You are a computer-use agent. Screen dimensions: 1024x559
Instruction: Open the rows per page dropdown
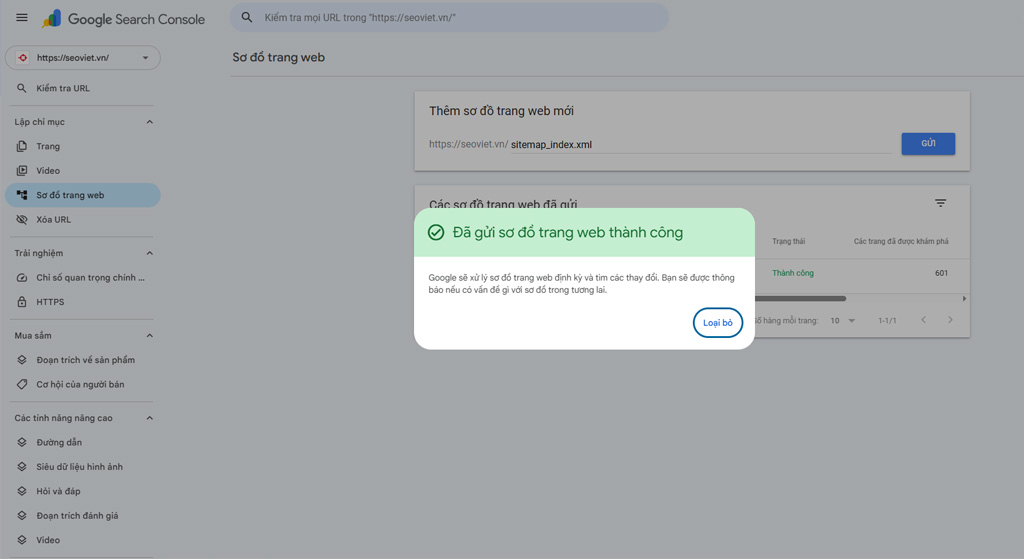pyautogui.click(x=843, y=321)
